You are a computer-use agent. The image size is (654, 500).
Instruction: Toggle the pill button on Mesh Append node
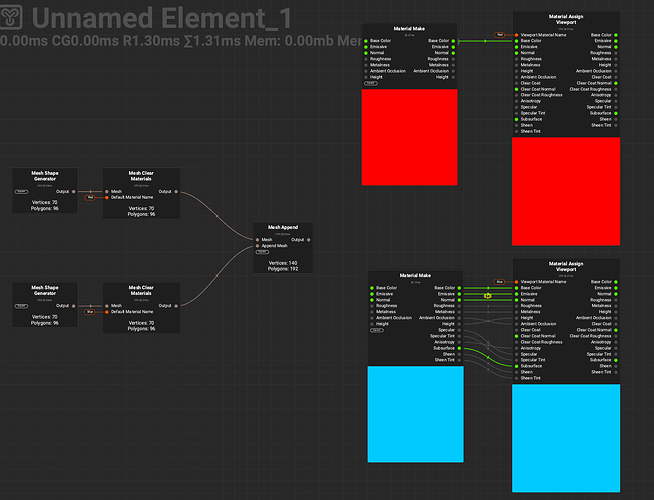click(x=263, y=252)
